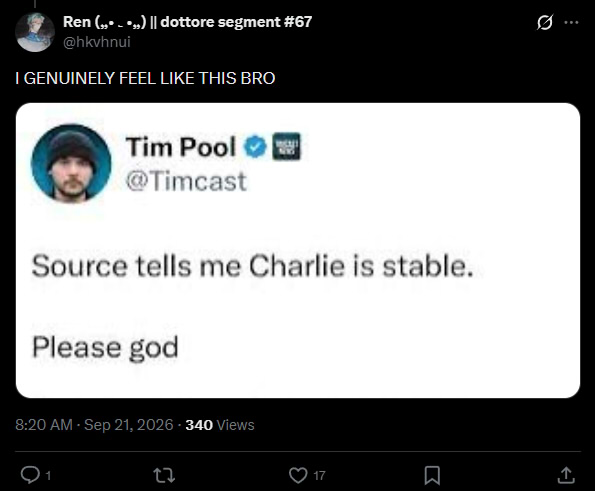This screenshot has width=595, height=491.
Task: Bookmark this post
Action: pyautogui.click(x=432, y=475)
